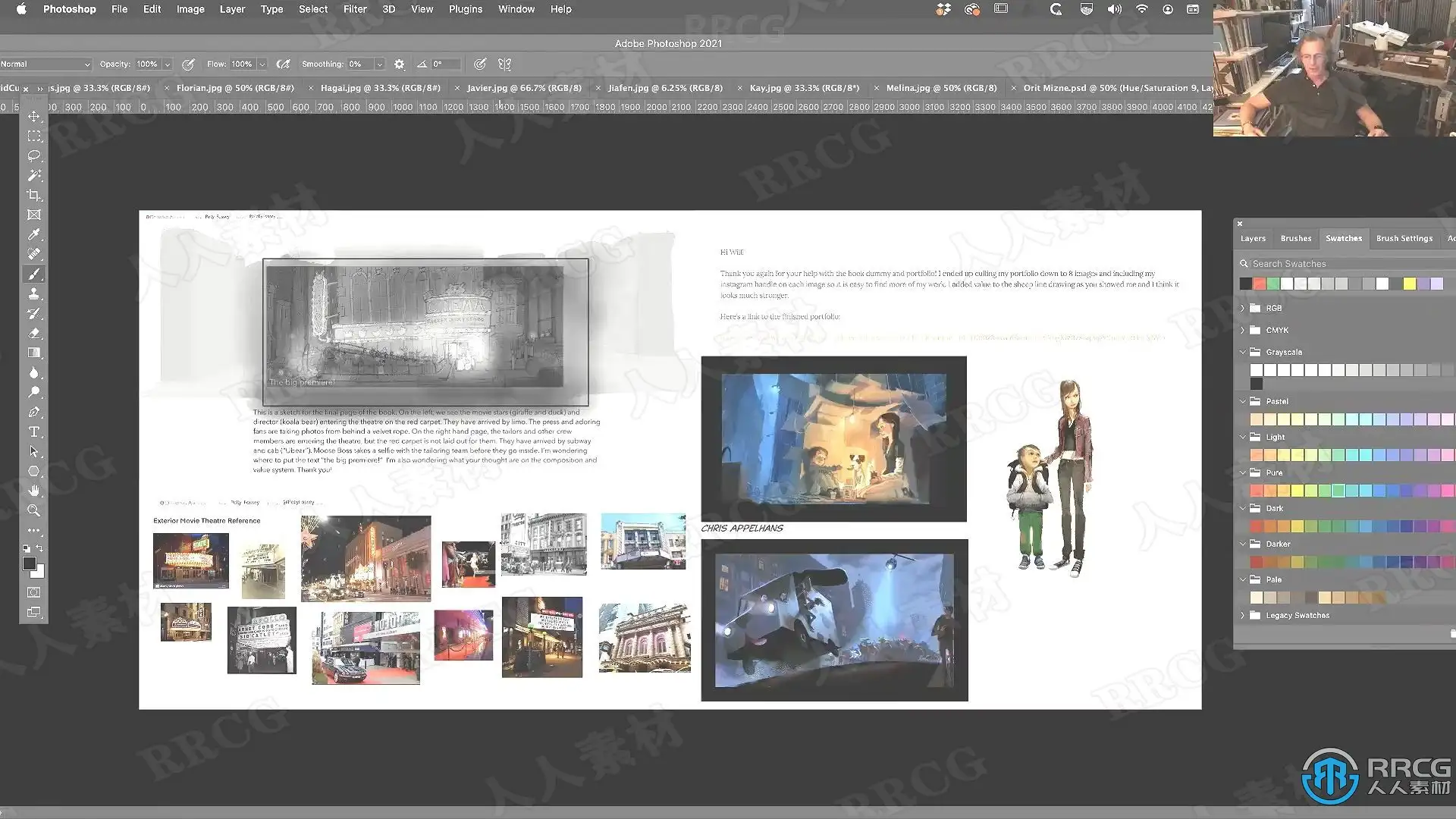The height and width of the screenshot is (819, 1456).
Task: Select the Hand tool
Action: (x=34, y=491)
